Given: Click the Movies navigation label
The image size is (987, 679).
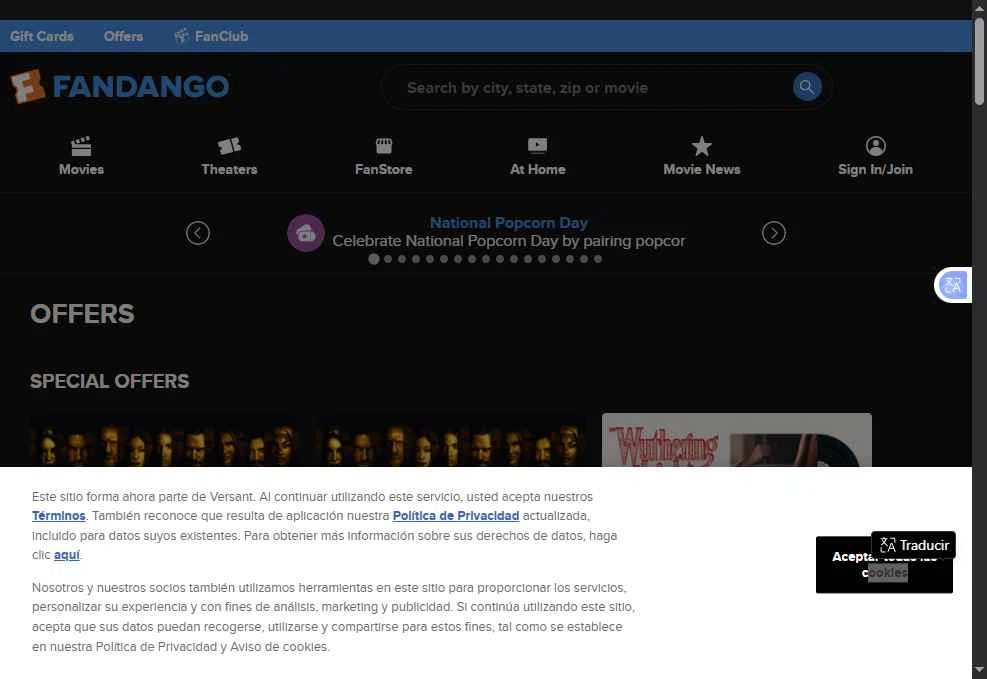Looking at the screenshot, I should pyautogui.click(x=81, y=169).
